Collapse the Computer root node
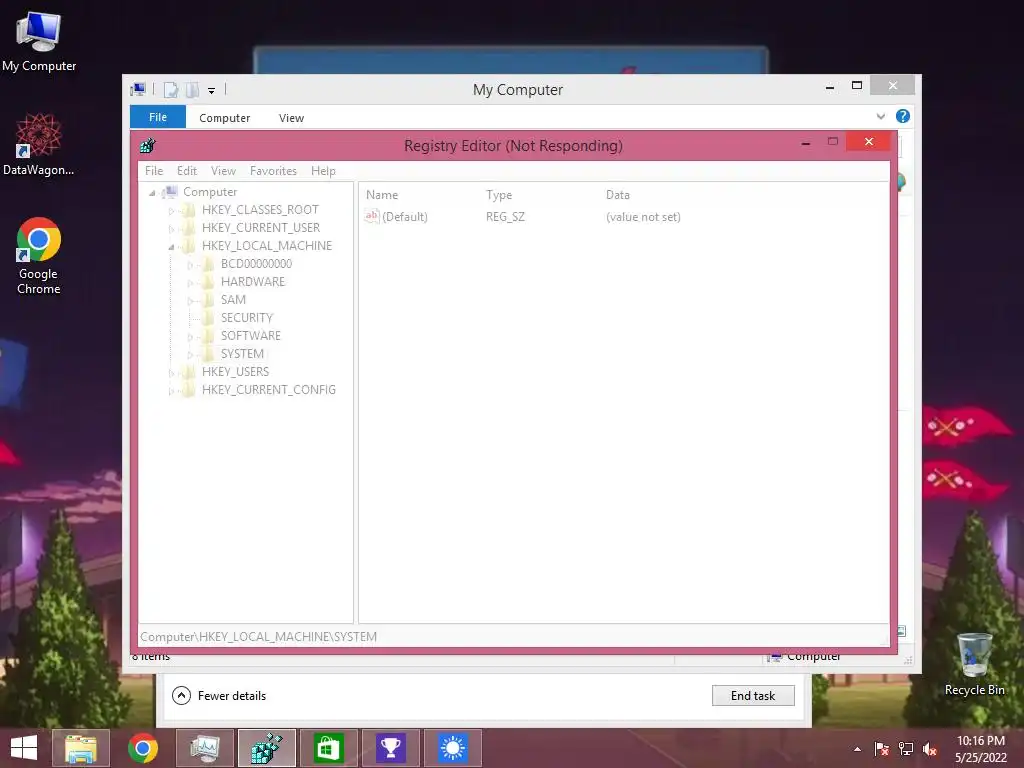This screenshot has height=768, width=1024. (x=153, y=193)
